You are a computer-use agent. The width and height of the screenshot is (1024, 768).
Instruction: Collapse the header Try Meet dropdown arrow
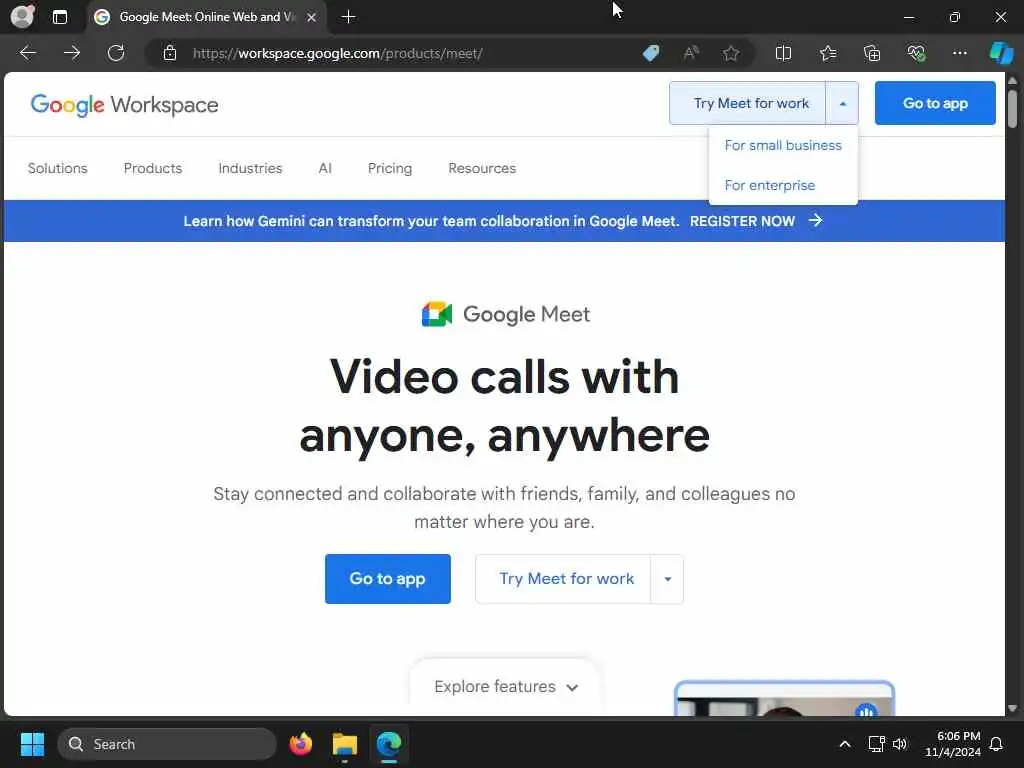pyautogui.click(x=842, y=103)
